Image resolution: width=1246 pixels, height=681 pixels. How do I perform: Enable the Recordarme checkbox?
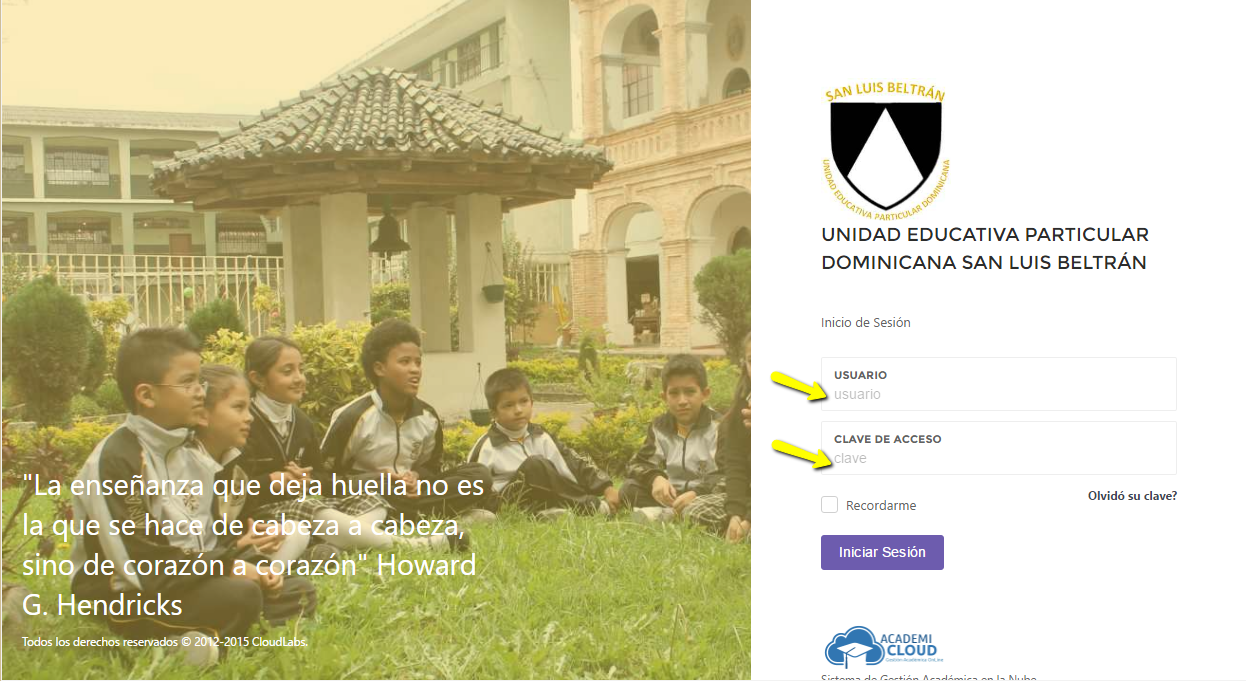[x=829, y=505]
